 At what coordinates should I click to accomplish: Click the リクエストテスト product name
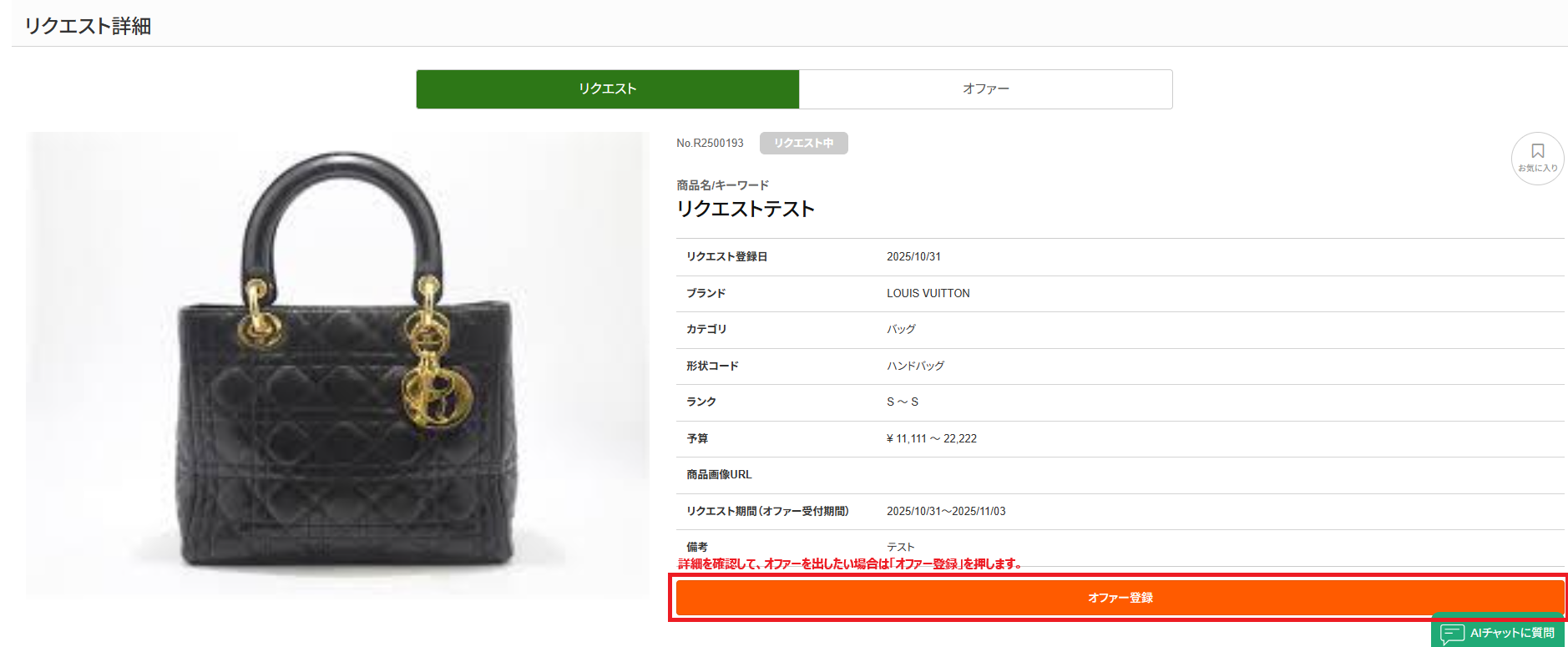click(x=746, y=209)
